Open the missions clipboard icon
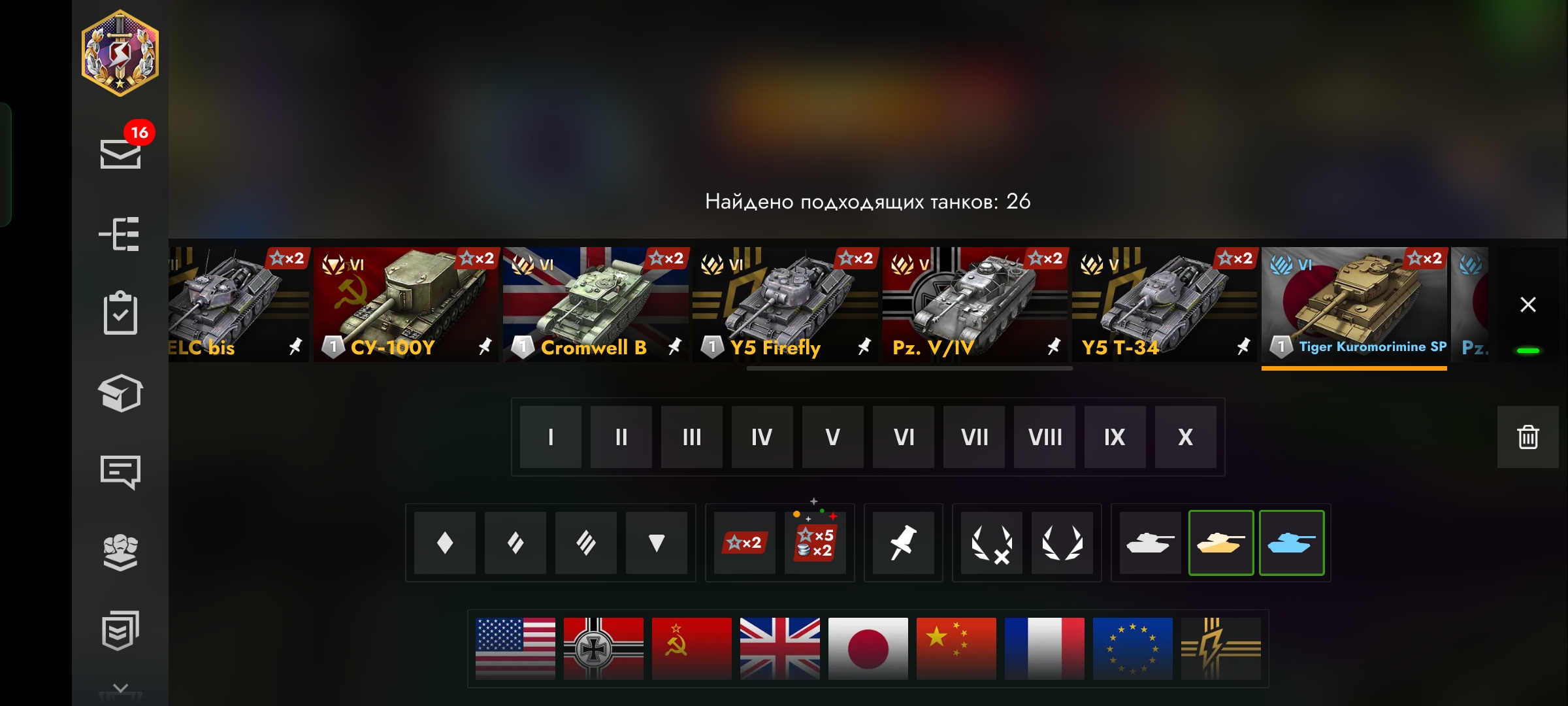1568x706 pixels. [x=120, y=313]
